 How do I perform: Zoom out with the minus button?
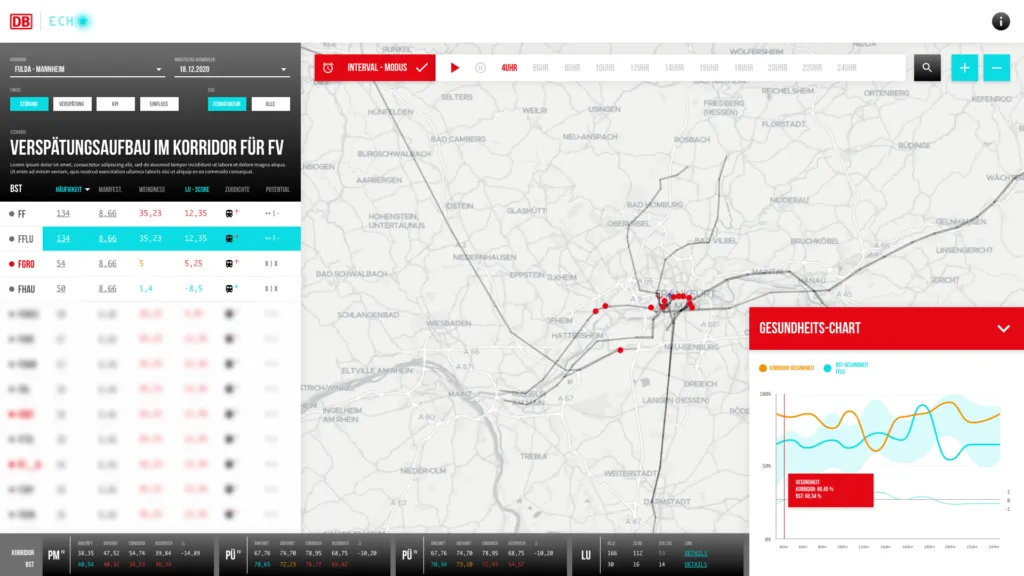pyautogui.click(x=997, y=68)
